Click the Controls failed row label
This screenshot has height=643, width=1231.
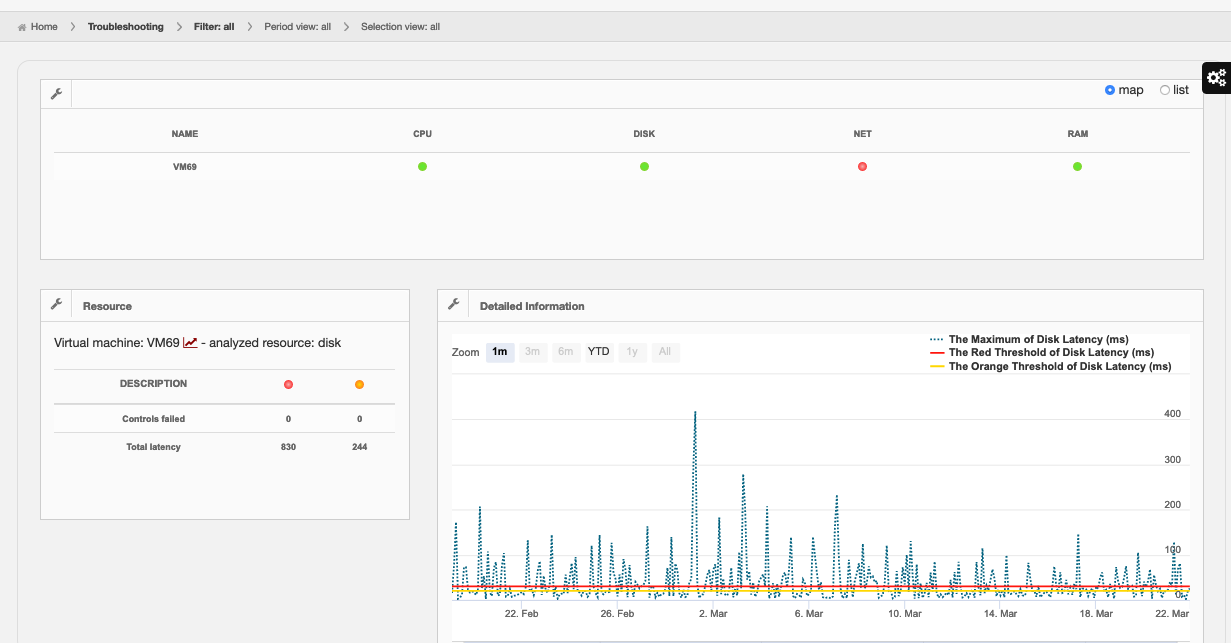tap(153, 419)
